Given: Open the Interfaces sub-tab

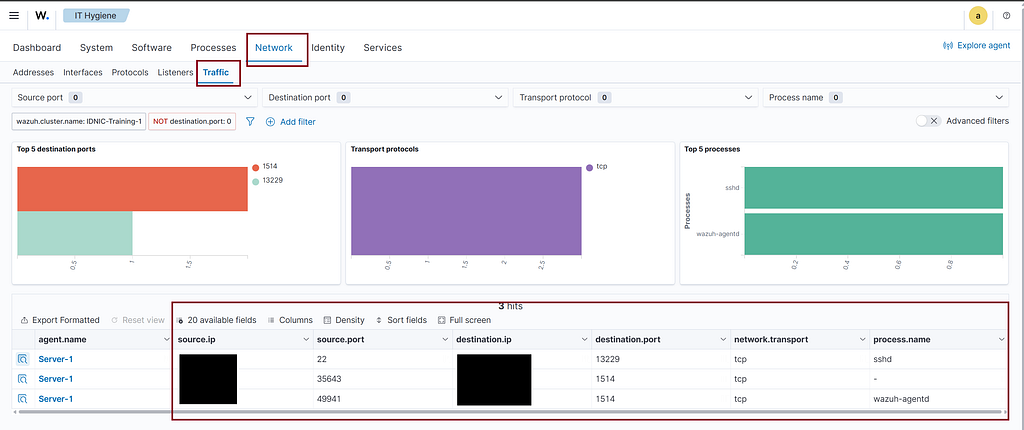Looking at the screenshot, I should point(83,73).
